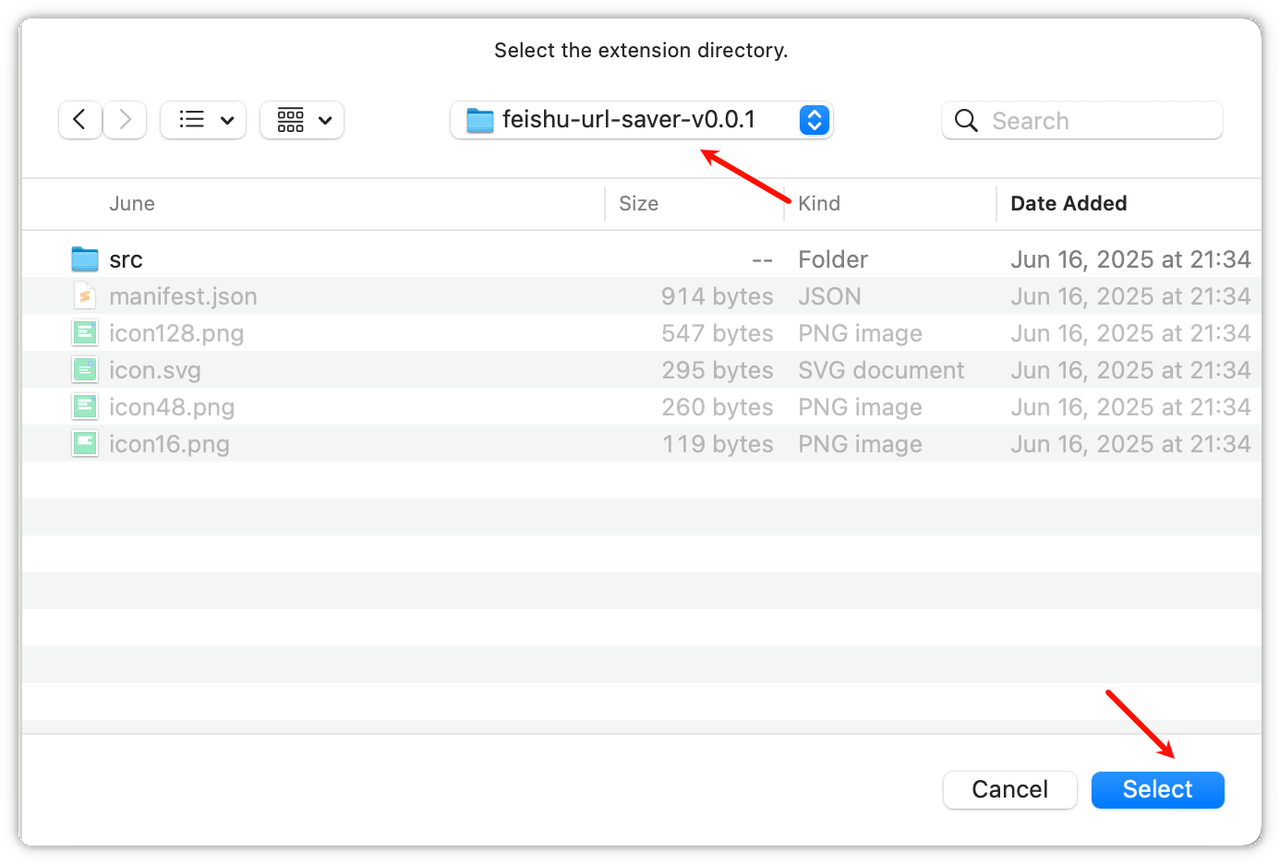Sort files by the Kind column
1280x864 pixels.
[x=819, y=204]
